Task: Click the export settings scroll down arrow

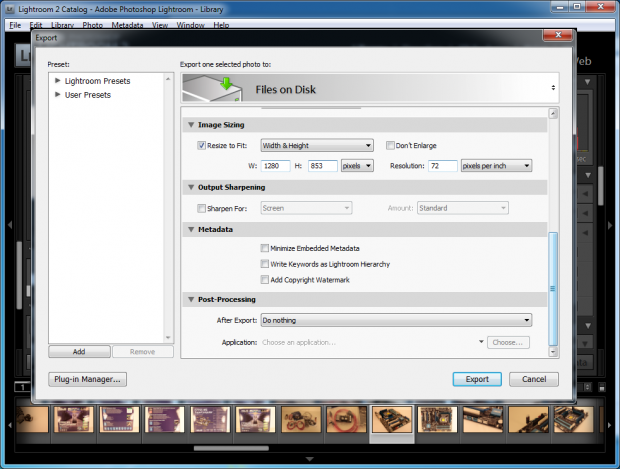Action: point(553,352)
